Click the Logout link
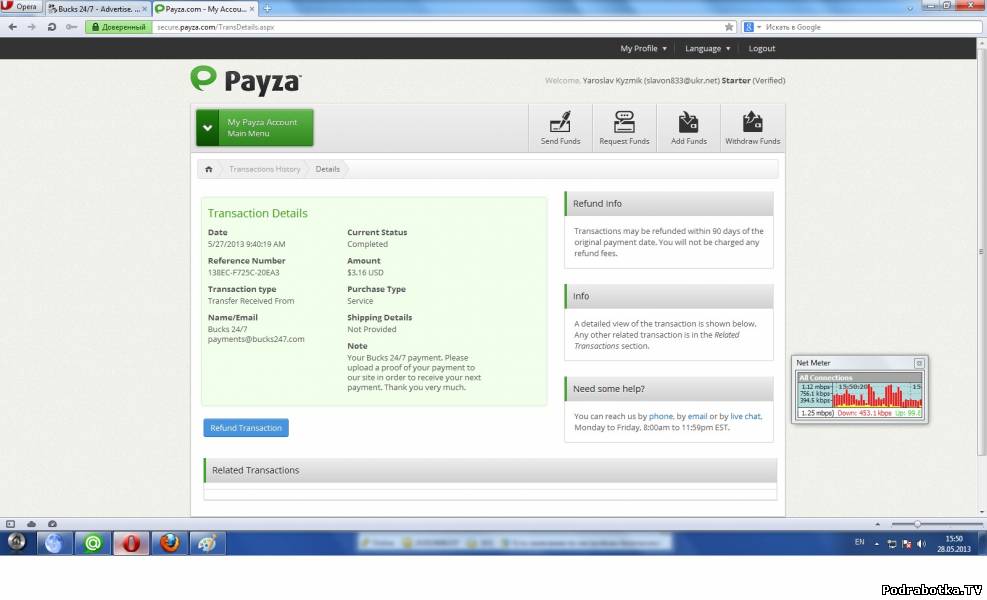The height and width of the screenshot is (600, 987). pyautogui.click(x=761, y=48)
